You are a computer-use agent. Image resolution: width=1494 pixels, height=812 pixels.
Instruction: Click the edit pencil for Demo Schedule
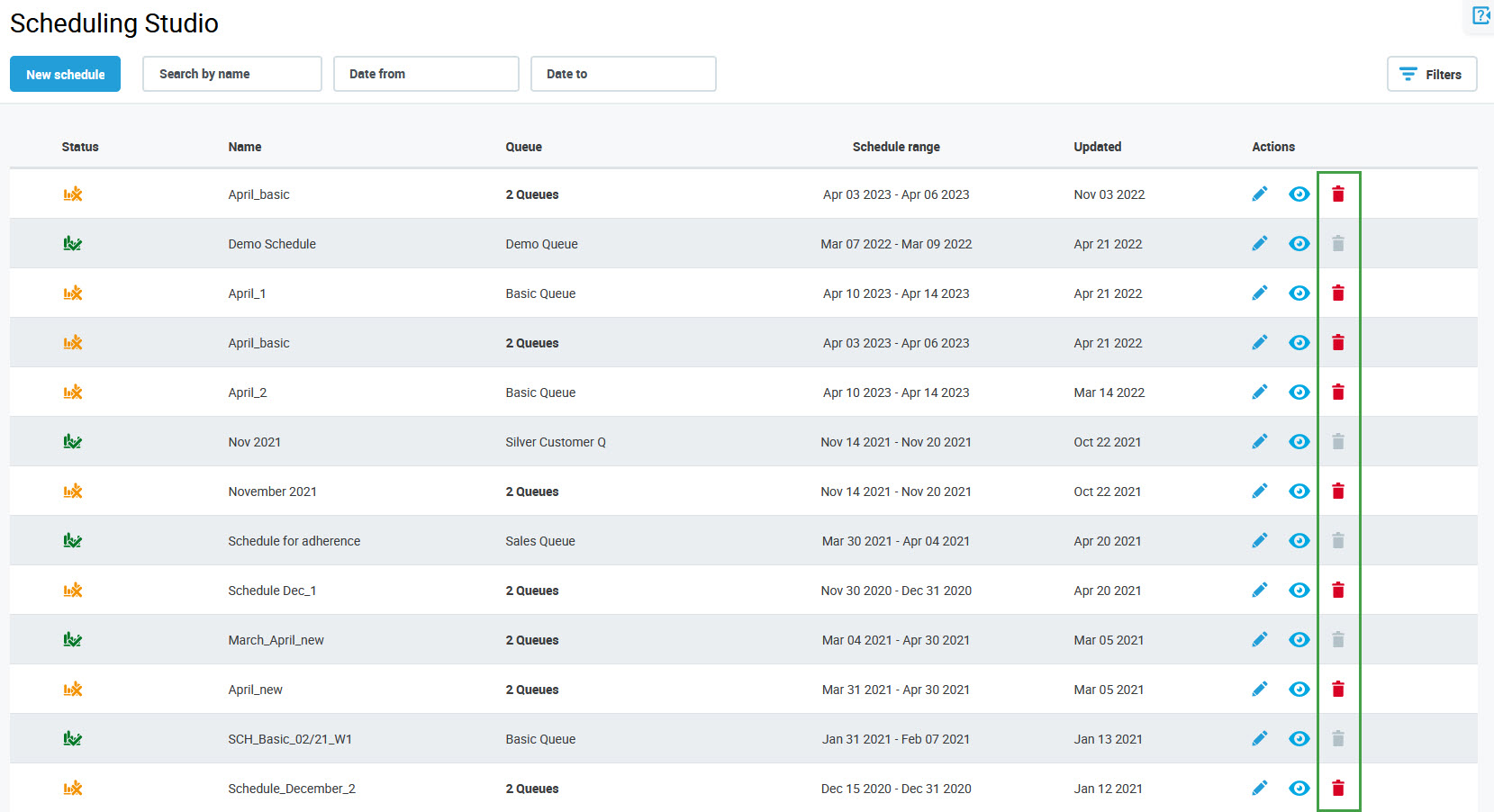(1259, 243)
